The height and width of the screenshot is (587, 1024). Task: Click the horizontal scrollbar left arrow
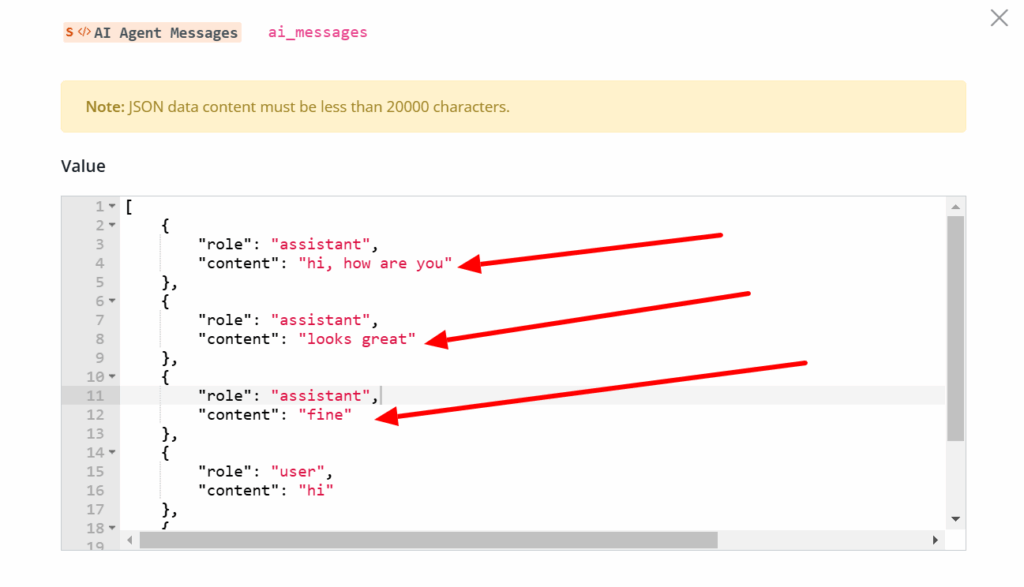pyautogui.click(x=130, y=540)
